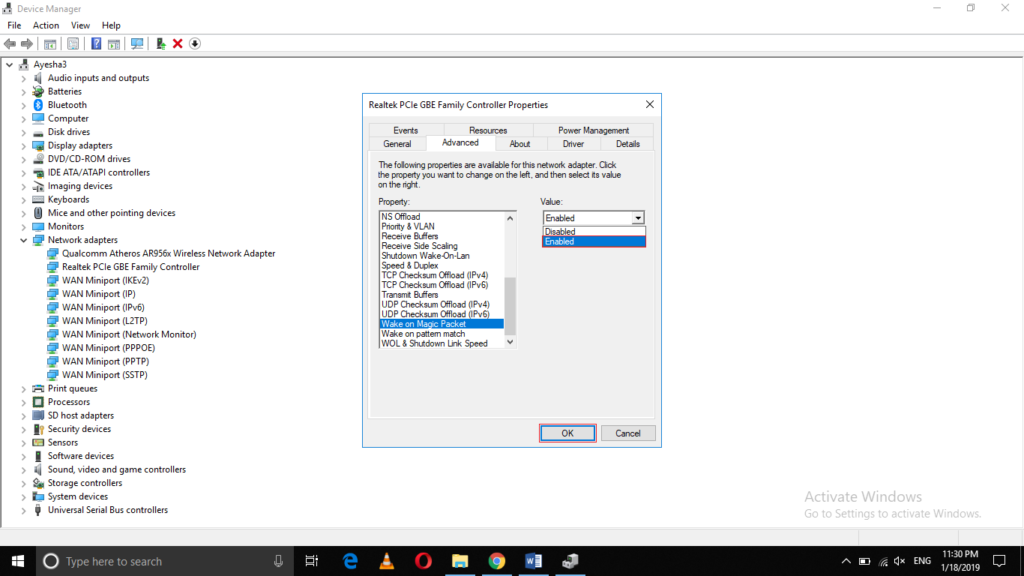
Task: Click Scan for hardware changes monitor icon
Action: click(136, 44)
